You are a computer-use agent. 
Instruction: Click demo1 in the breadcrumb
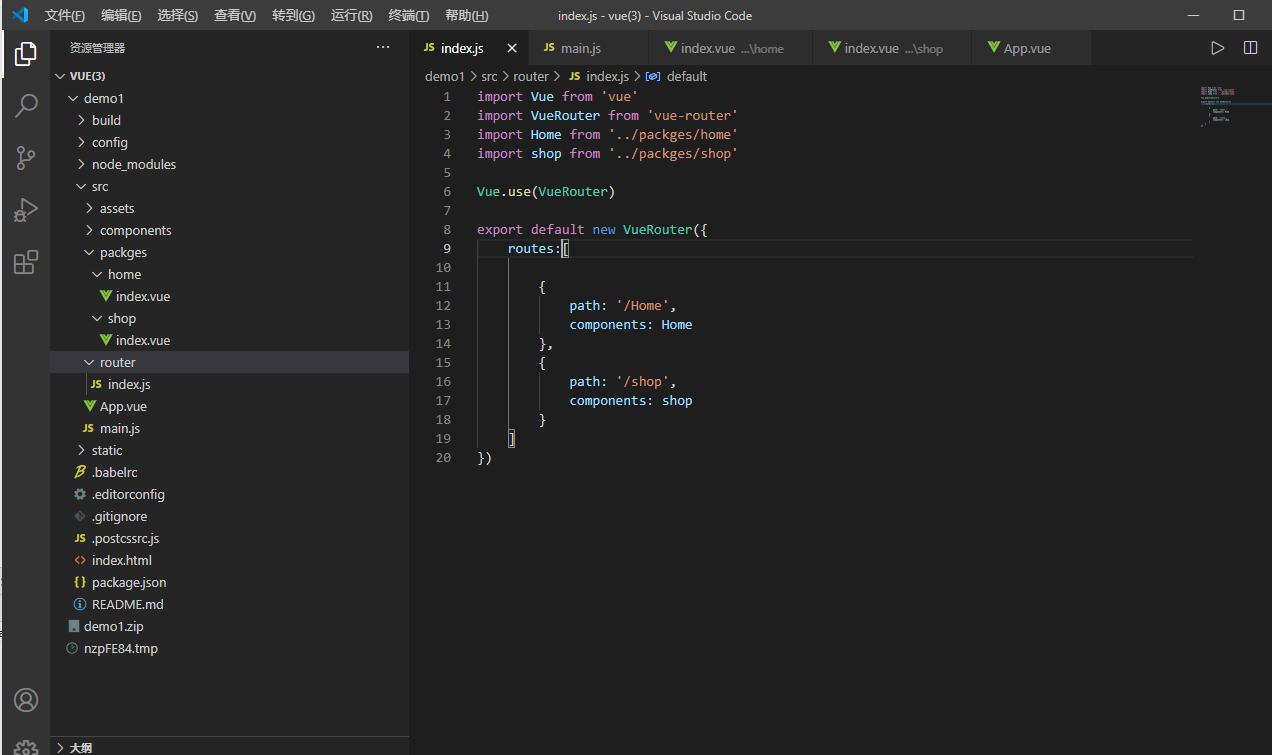[x=445, y=76]
